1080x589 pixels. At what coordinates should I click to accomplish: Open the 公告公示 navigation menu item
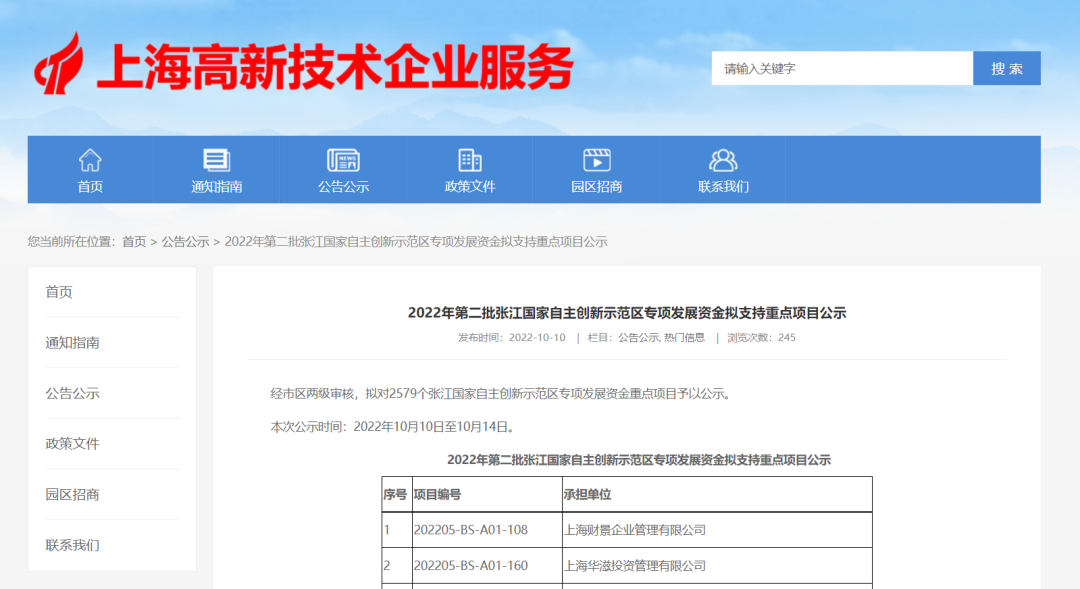344,185
